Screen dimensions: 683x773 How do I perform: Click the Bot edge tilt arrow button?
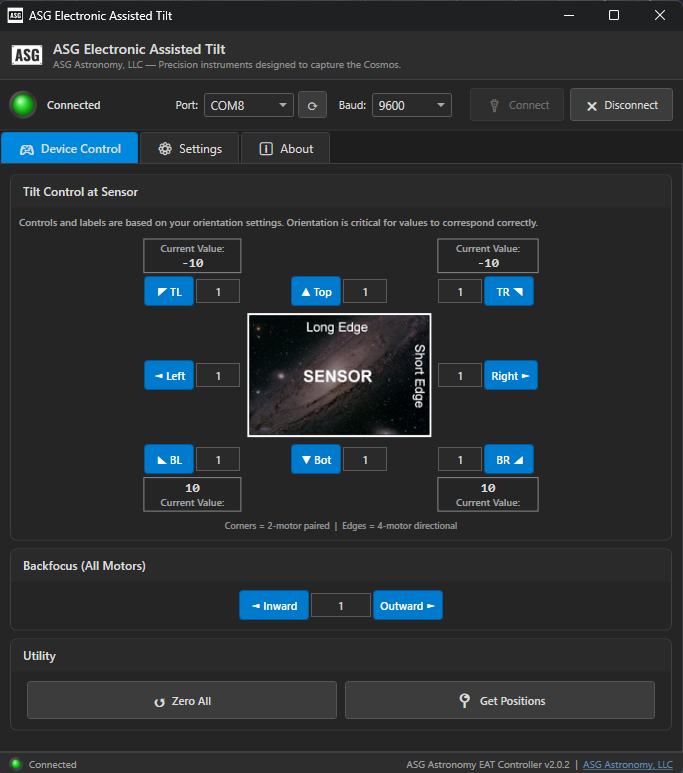[x=316, y=459]
